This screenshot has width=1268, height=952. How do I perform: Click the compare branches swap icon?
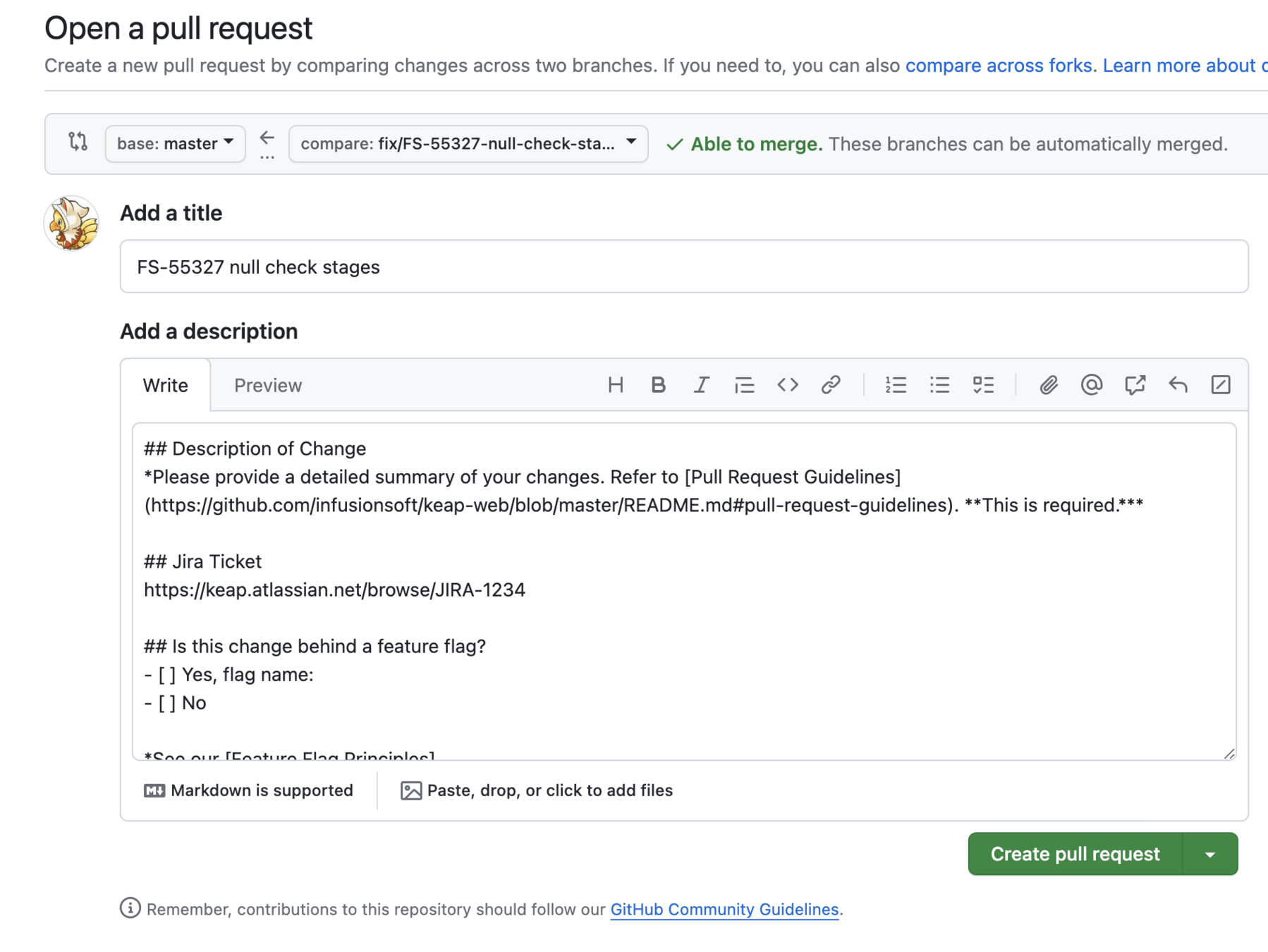coord(78,142)
